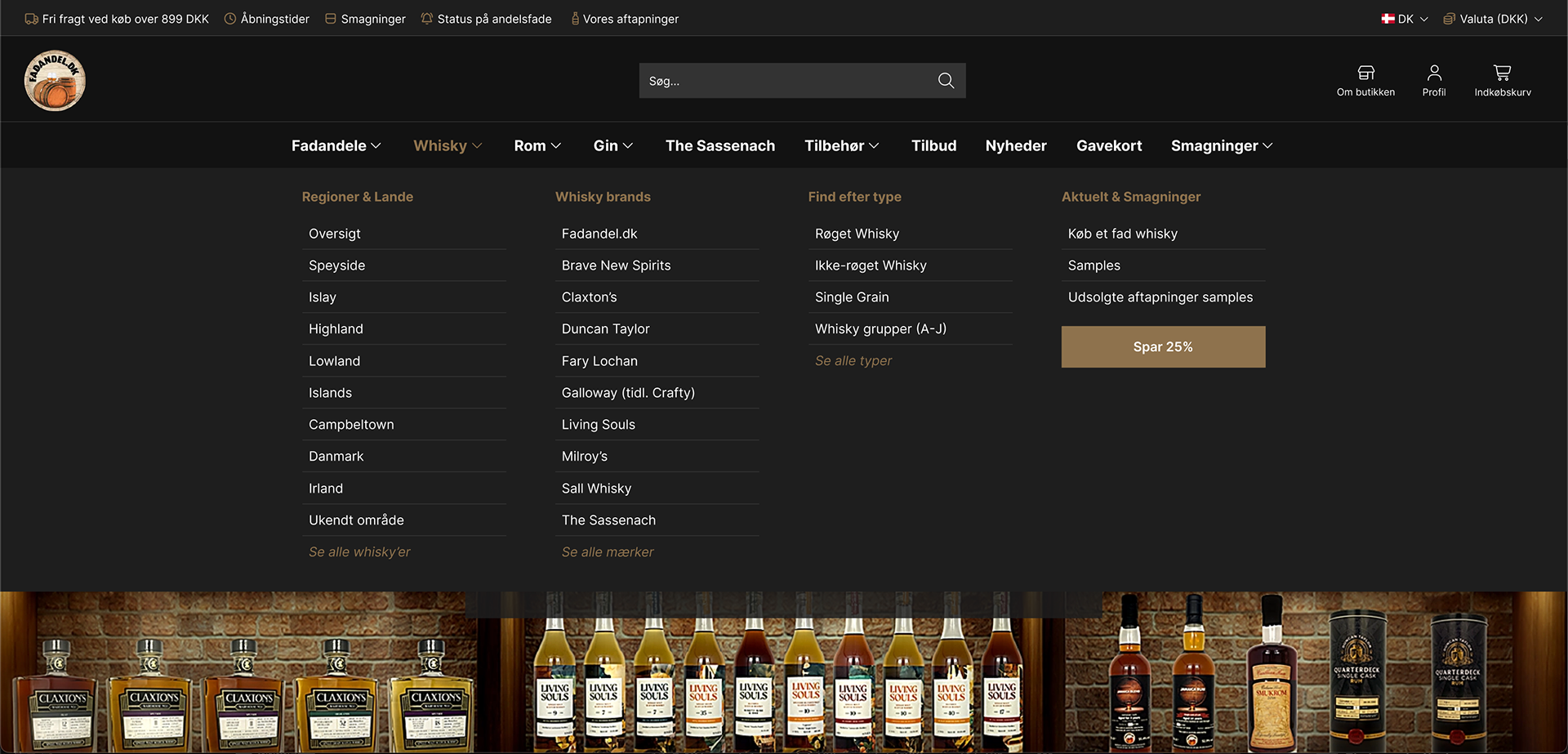
Task: Open Sall Whisky brand
Action: [657, 489]
